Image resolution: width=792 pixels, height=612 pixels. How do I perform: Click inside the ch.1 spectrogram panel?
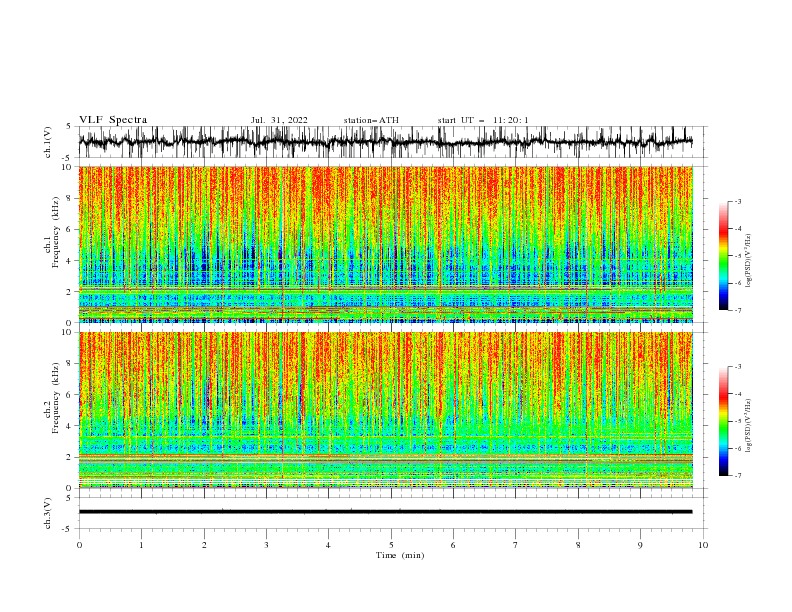point(385,244)
